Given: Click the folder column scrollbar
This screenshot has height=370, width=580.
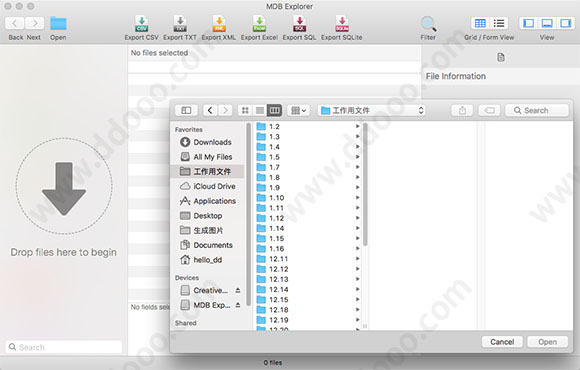Looking at the screenshot, I should click(x=365, y=185).
